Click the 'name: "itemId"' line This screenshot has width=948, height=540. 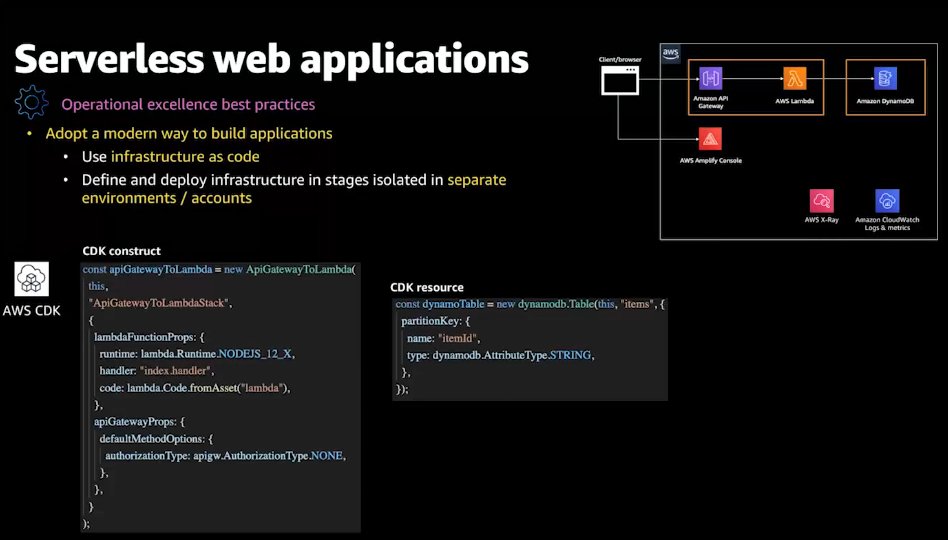coord(443,338)
